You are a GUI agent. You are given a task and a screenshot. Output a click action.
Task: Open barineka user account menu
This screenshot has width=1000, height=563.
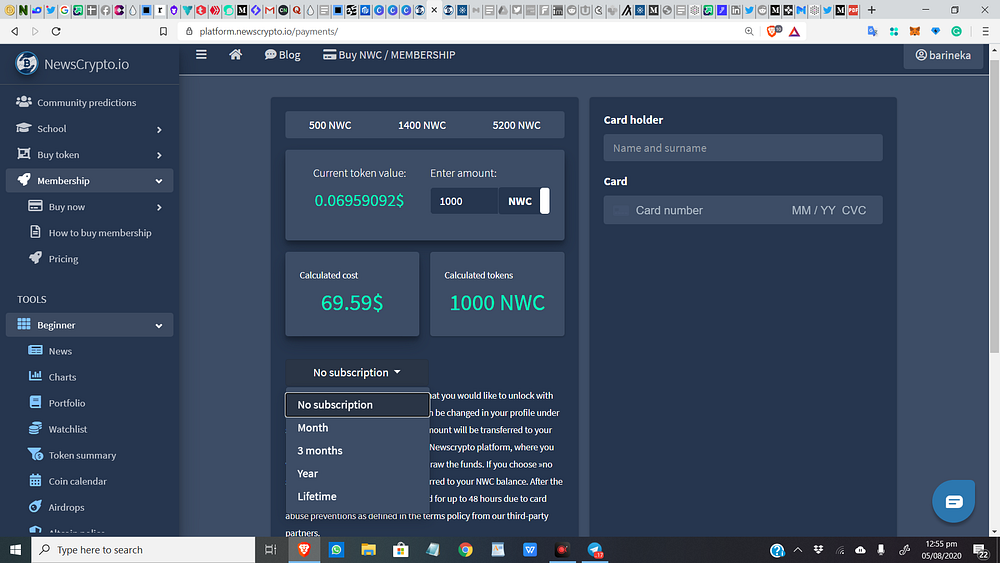pyautogui.click(x=943, y=55)
